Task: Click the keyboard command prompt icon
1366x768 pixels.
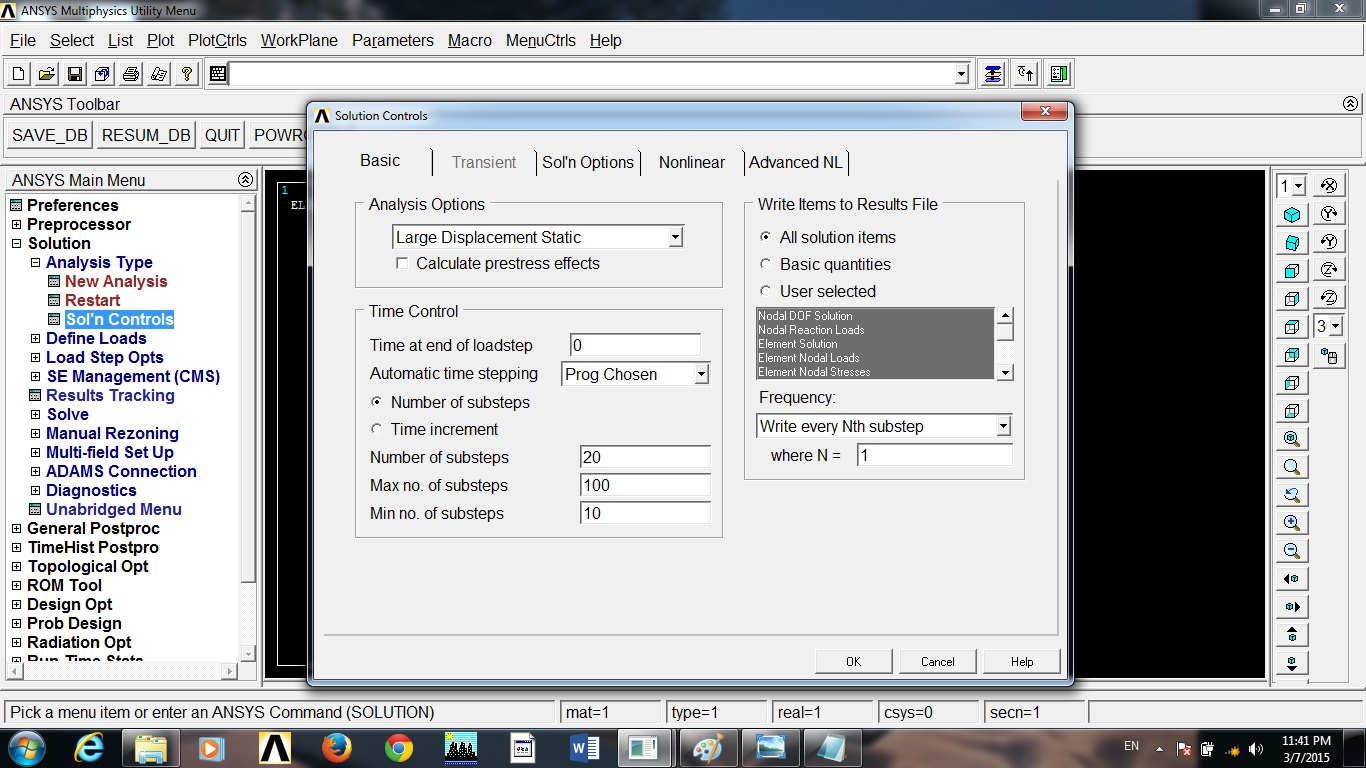Action: point(218,74)
